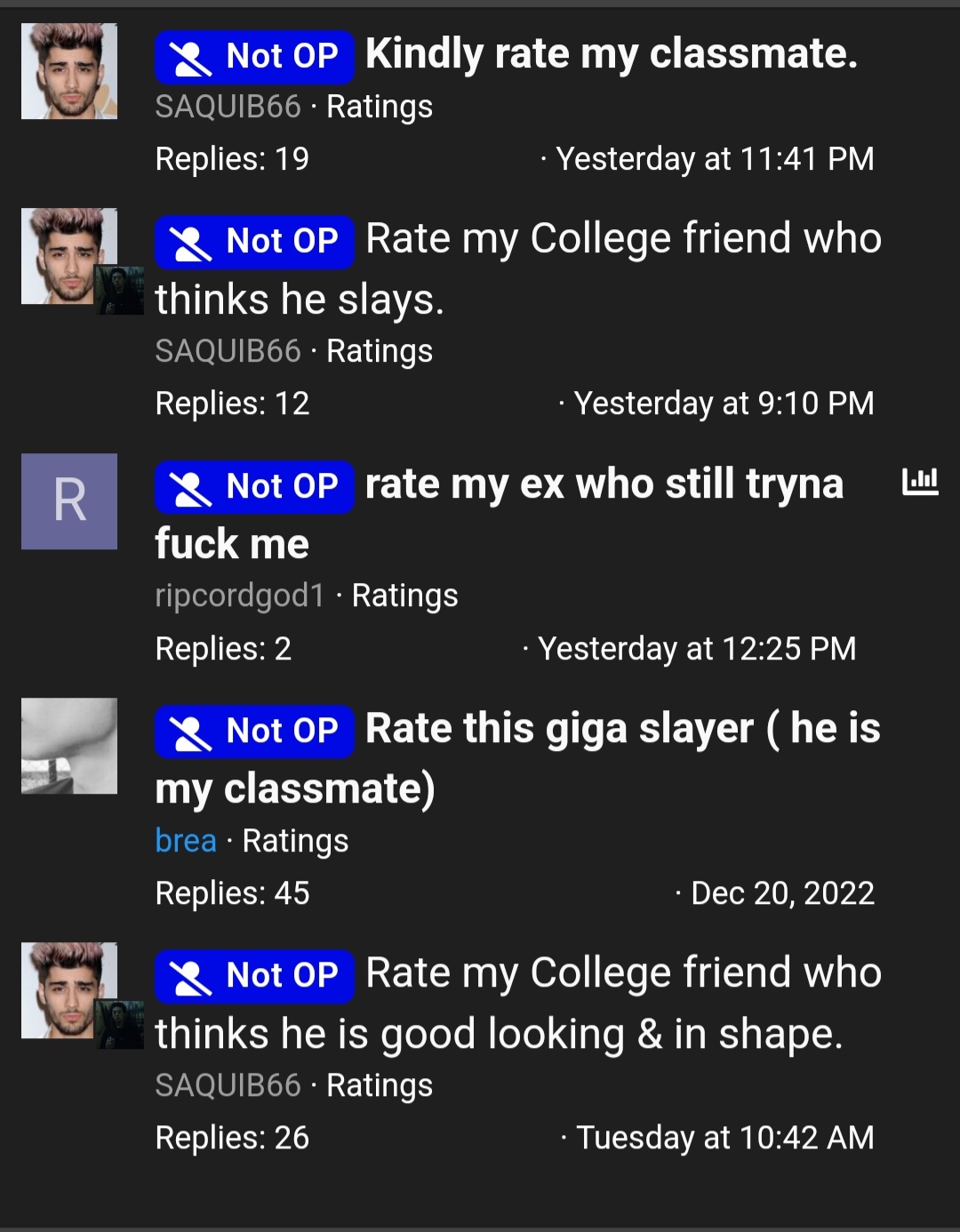Open brea's grayscale avatar thumbnail
960x1232 pixels.
69,746
